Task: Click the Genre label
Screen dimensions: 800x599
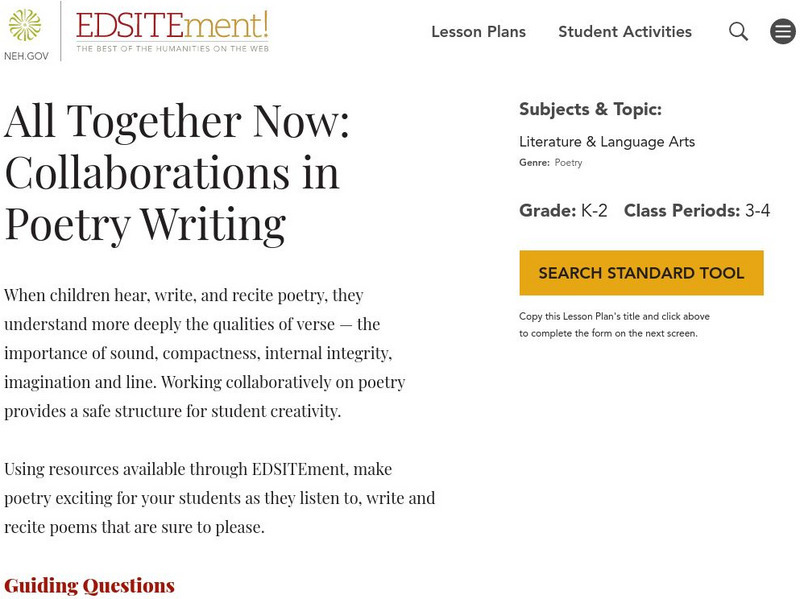Action: tap(533, 163)
